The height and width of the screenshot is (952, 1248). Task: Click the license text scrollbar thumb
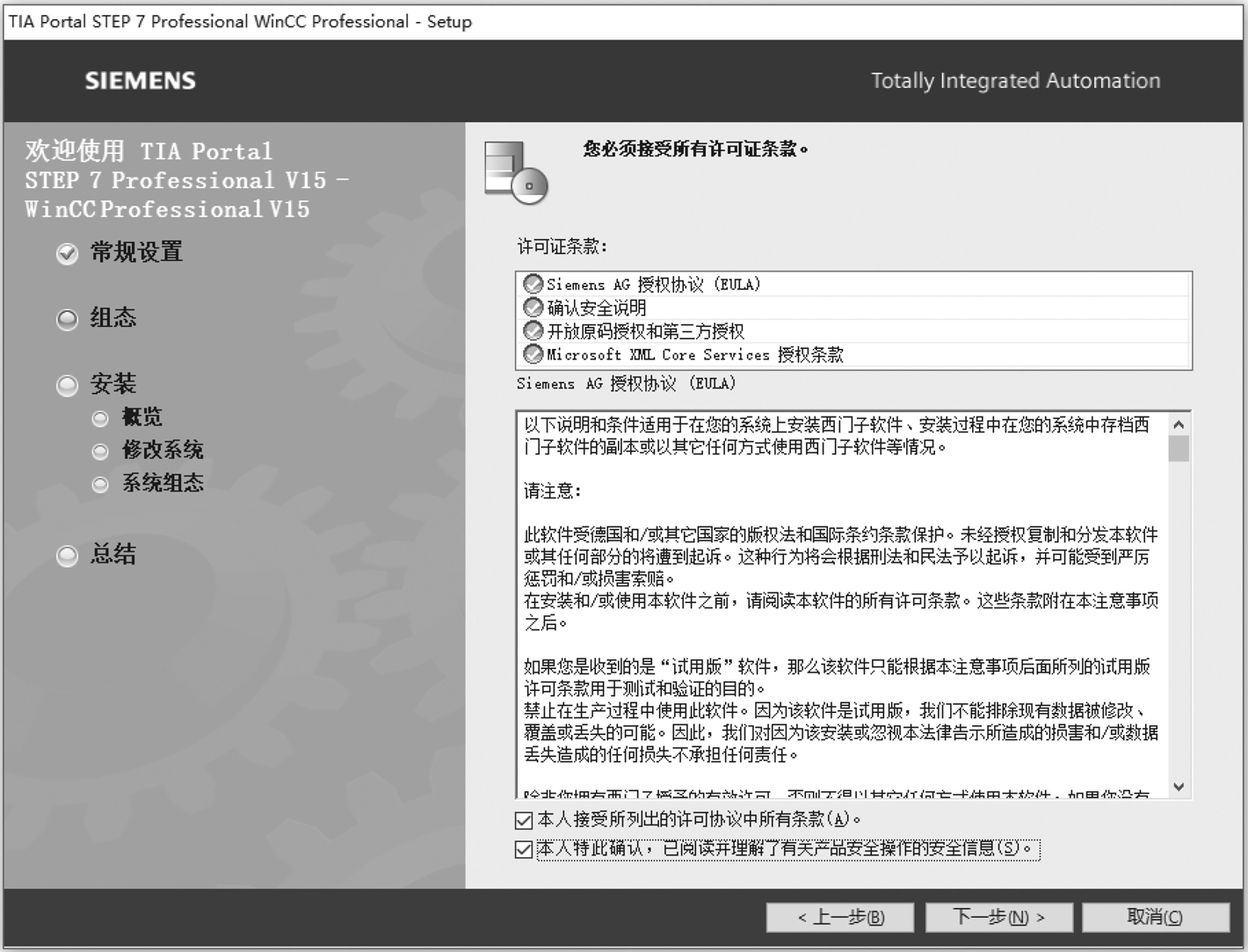[x=1179, y=448]
